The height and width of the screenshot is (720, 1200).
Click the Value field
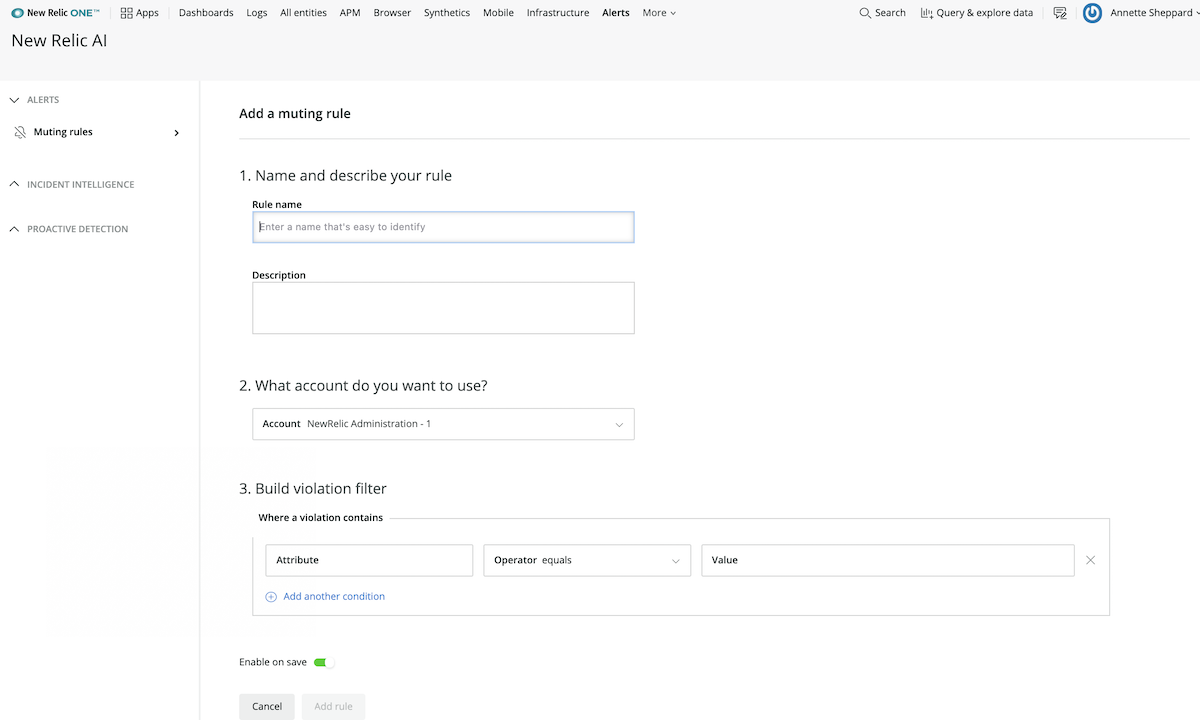888,560
